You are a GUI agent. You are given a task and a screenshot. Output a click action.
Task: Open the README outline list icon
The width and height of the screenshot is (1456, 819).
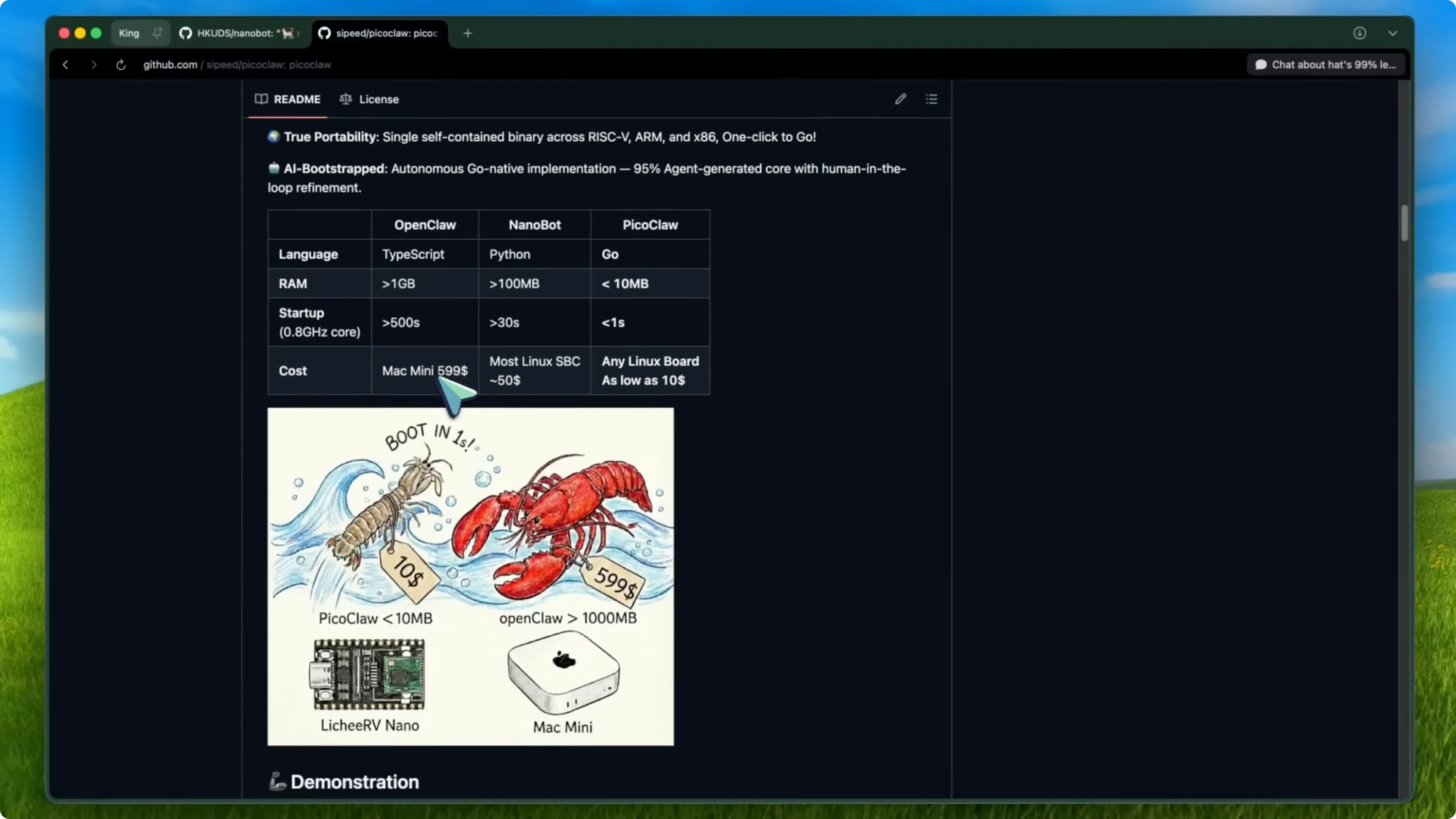(x=931, y=99)
